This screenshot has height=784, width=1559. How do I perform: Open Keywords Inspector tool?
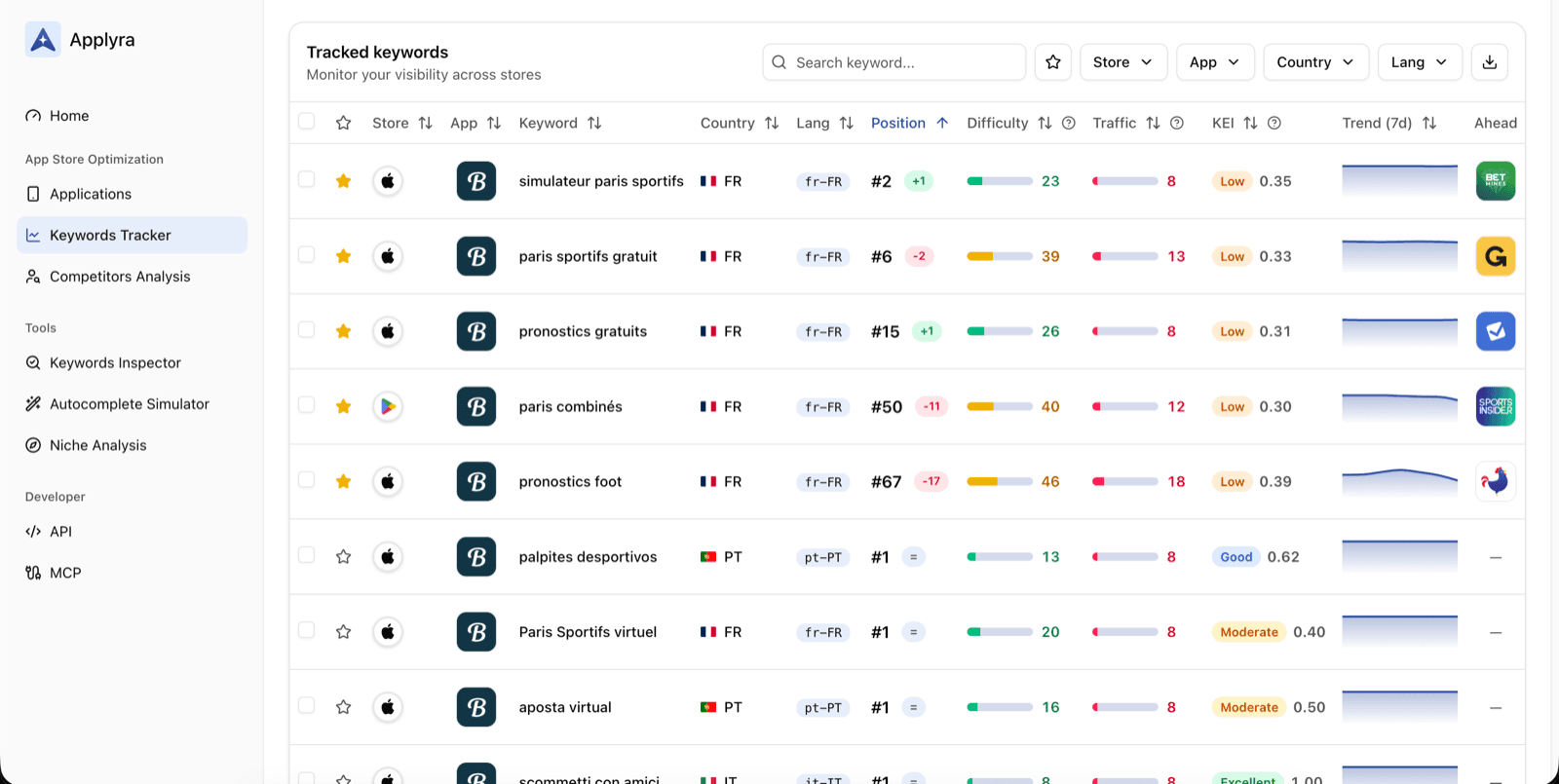pyautogui.click(x=132, y=362)
